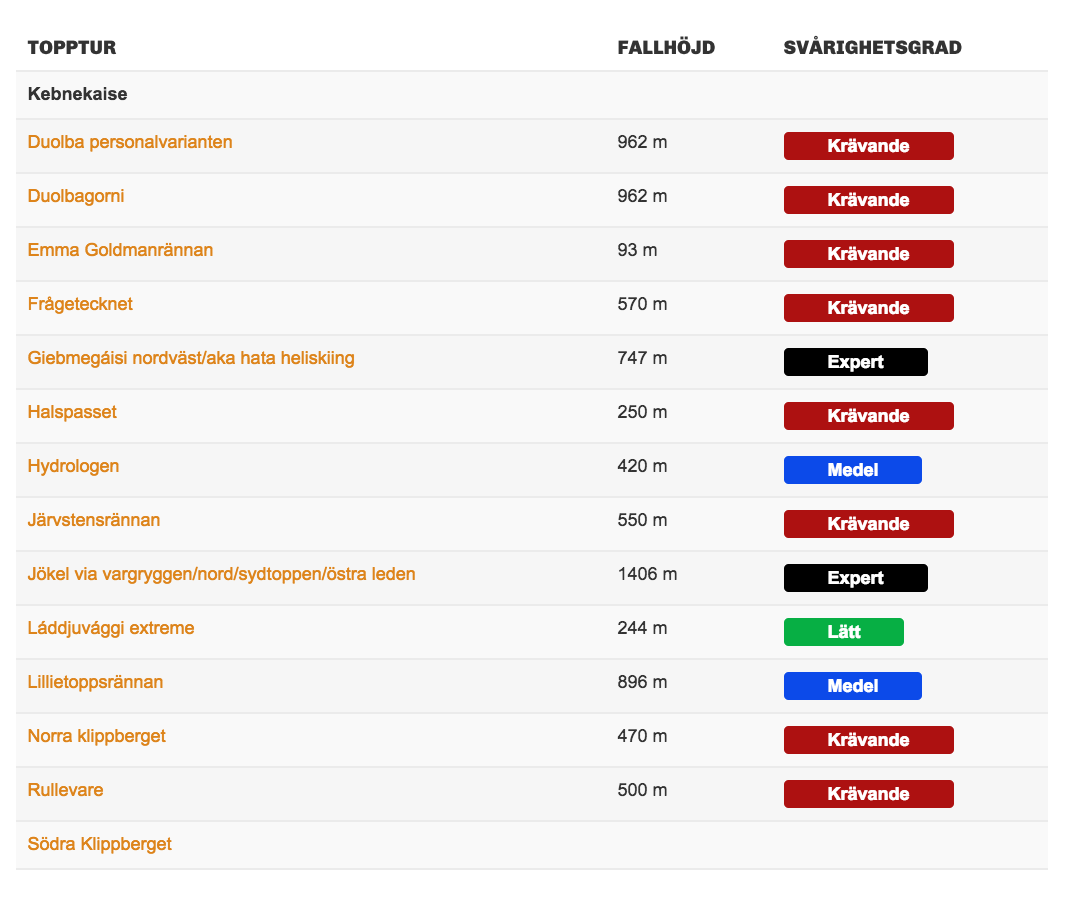Open the Frågetecknet tour
This screenshot has width=1070, height=910.
pyautogui.click(x=80, y=304)
